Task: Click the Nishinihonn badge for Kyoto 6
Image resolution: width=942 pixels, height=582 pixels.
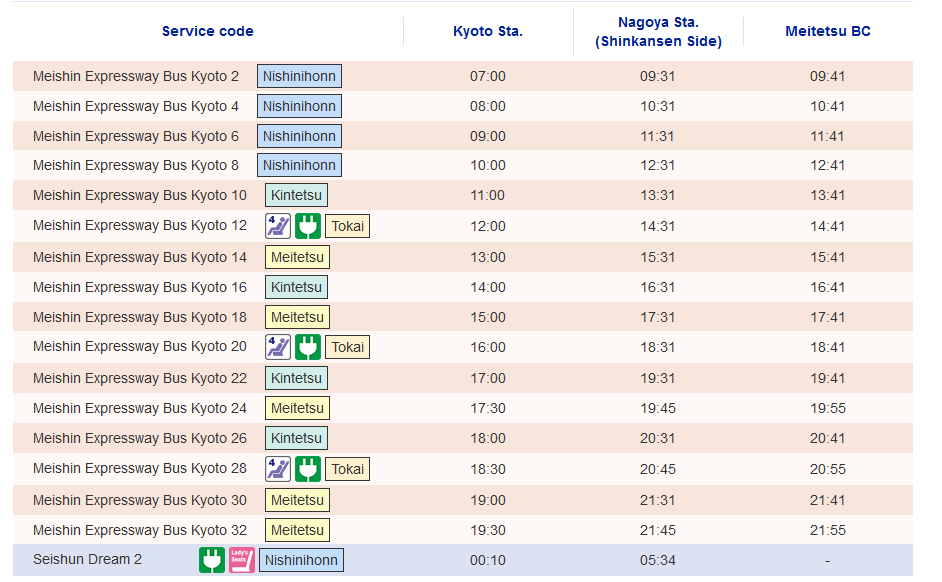Action: click(299, 136)
